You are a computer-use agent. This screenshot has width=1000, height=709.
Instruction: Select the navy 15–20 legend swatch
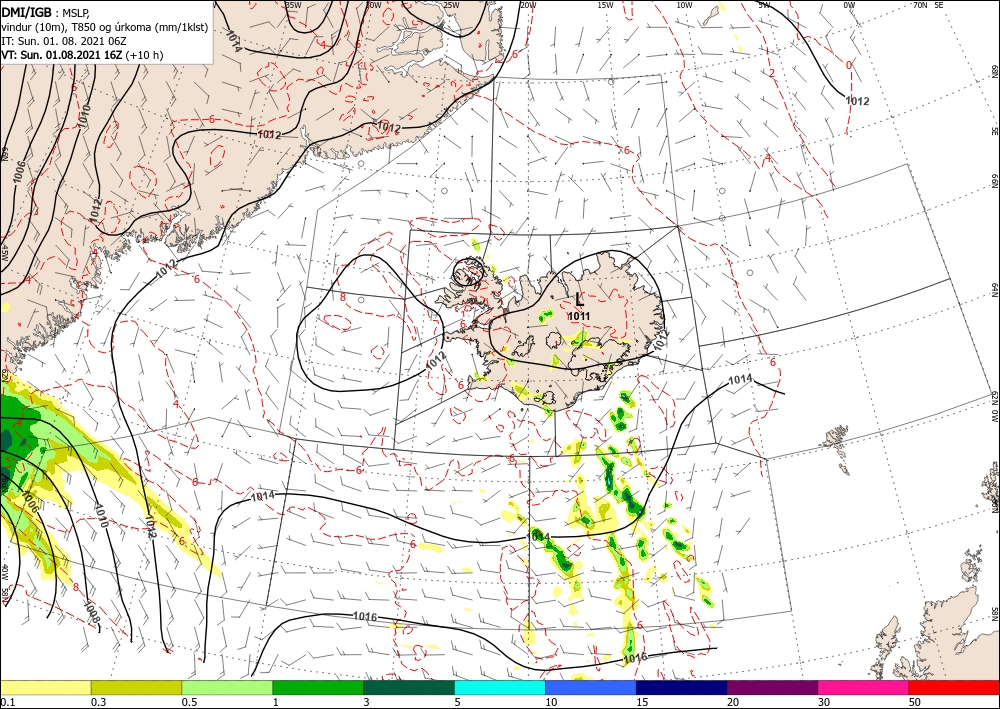pyautogui.click(x=682, y=687)
